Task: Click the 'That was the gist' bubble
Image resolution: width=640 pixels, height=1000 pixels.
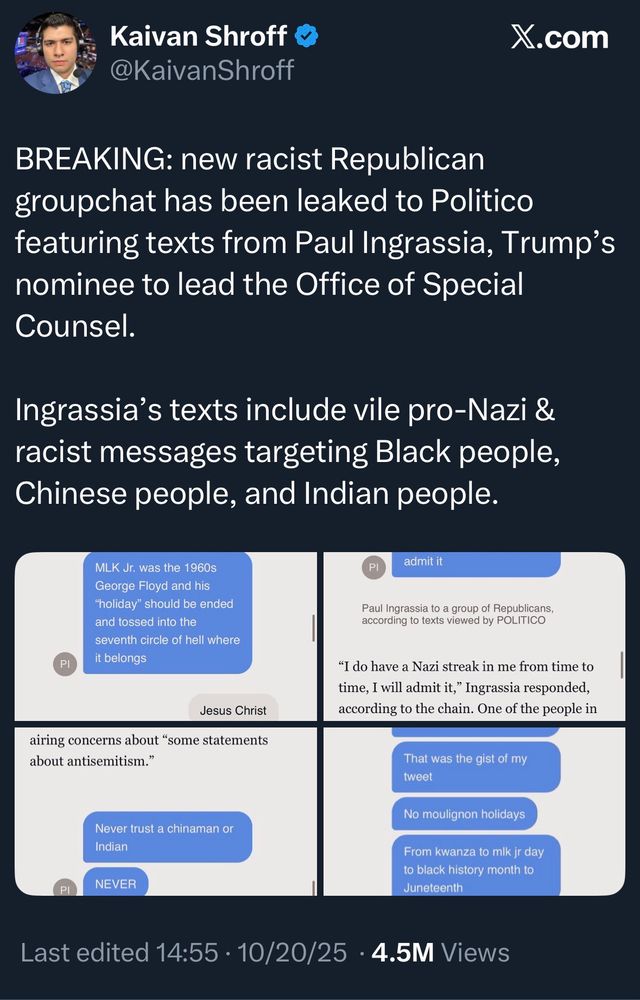Action: 476,766
